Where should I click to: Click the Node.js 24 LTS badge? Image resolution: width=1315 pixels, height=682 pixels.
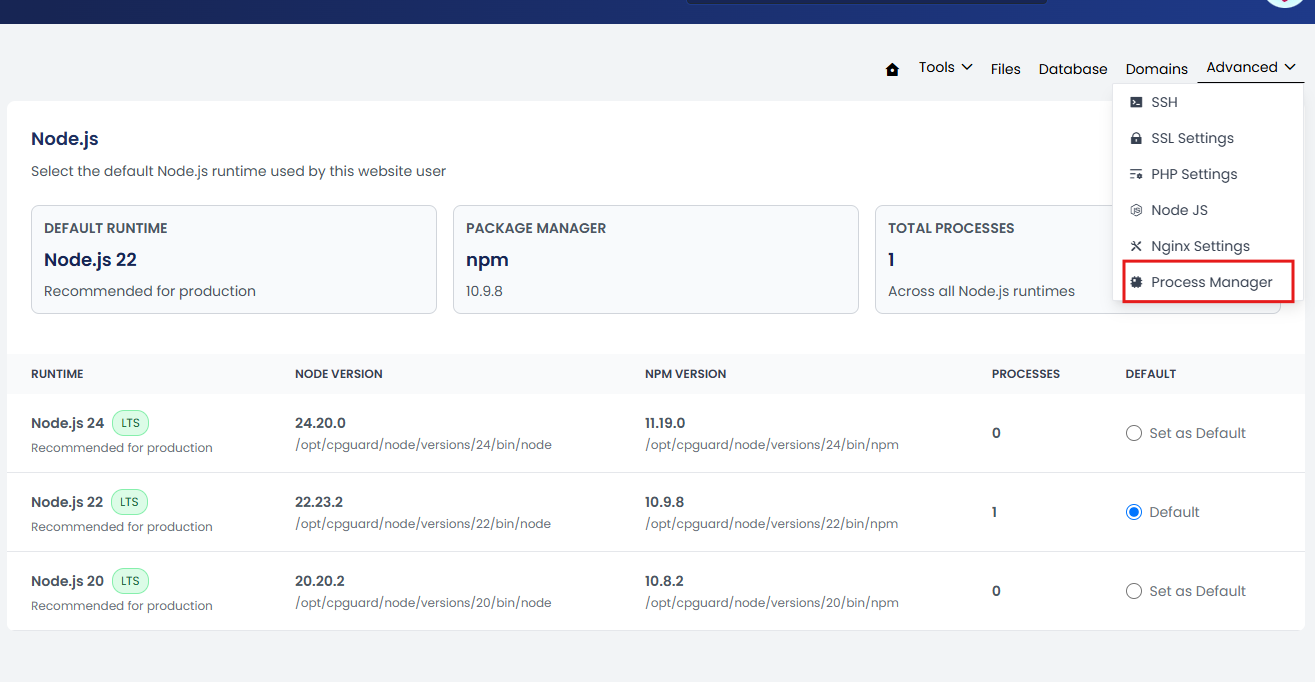click(130, 423)
